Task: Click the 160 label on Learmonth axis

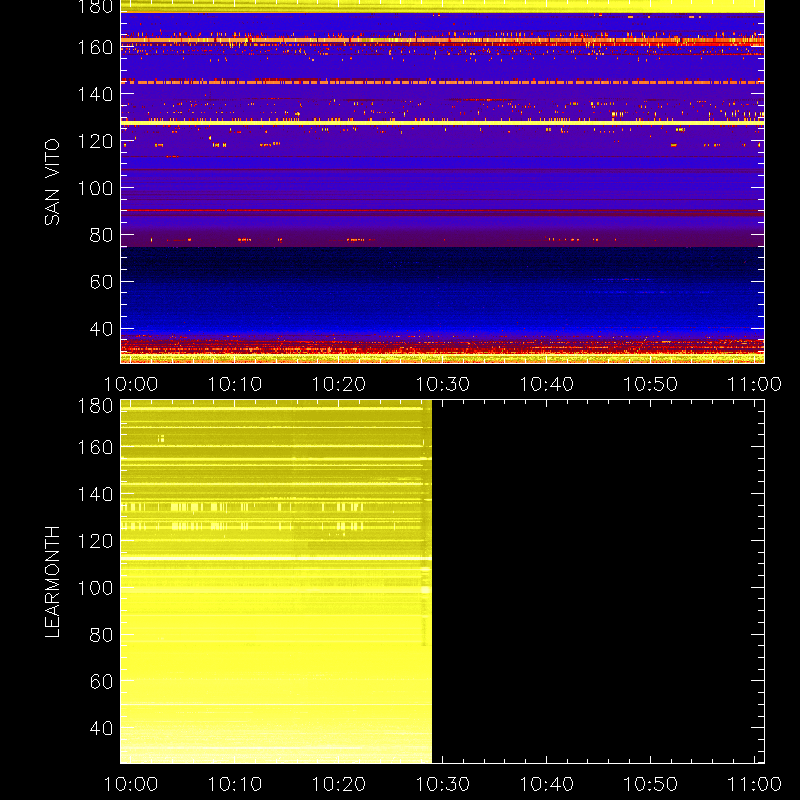Action: click(95, 447)
